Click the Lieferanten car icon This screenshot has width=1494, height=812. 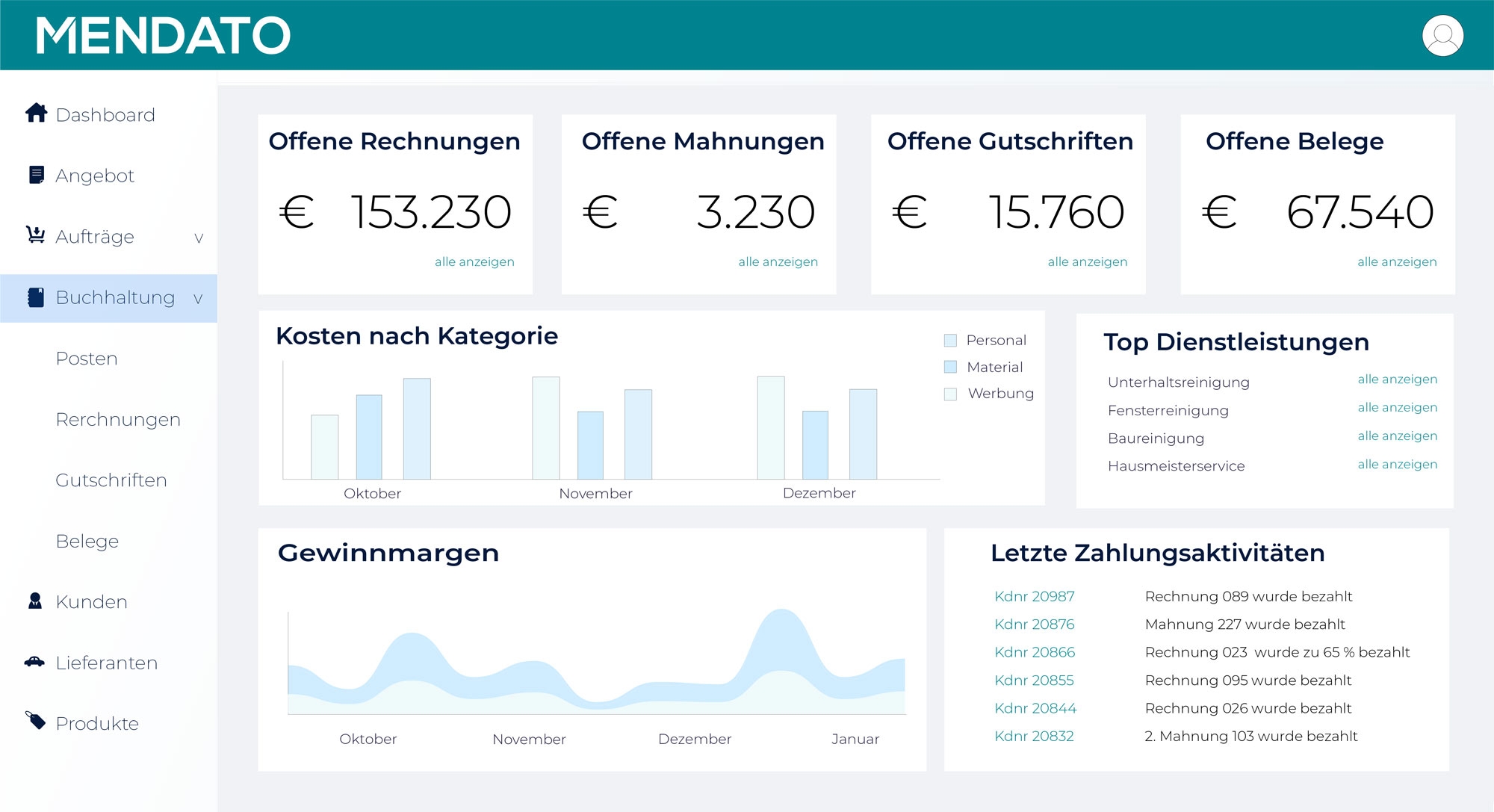click(34, 662)
